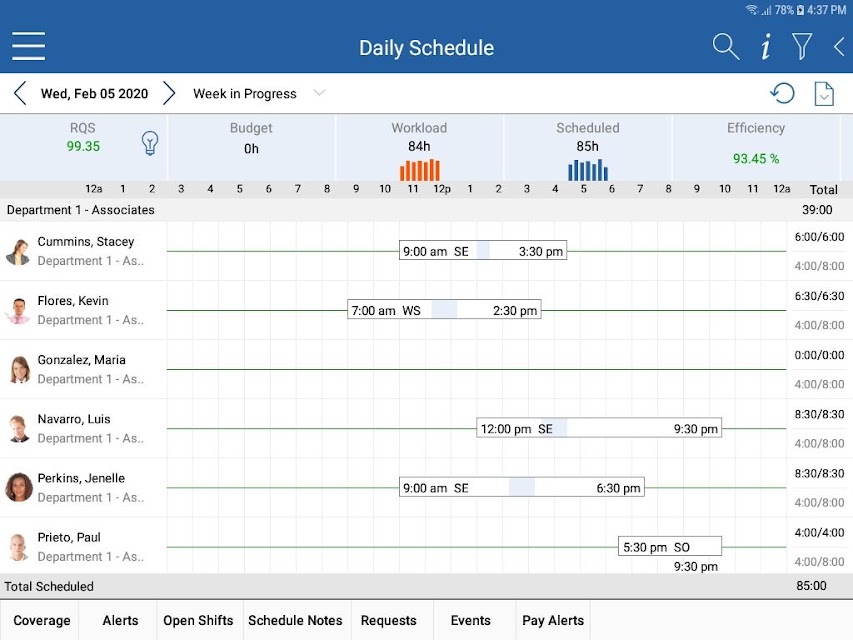Open the hamburger navigation menu
The height and width of the screenshot is (640, 853).
(x=28, y=46)
